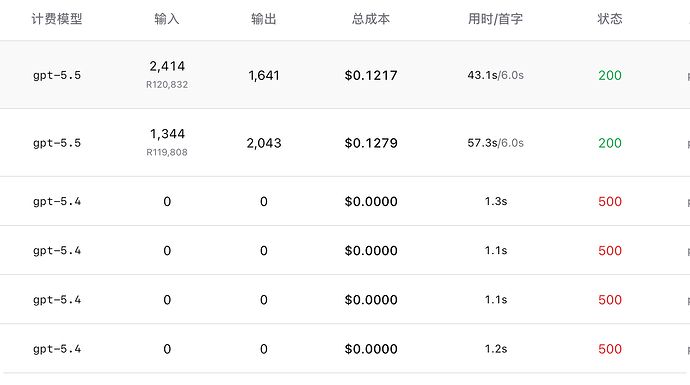Click the duration 1.2s

click(x=496, y=349)
